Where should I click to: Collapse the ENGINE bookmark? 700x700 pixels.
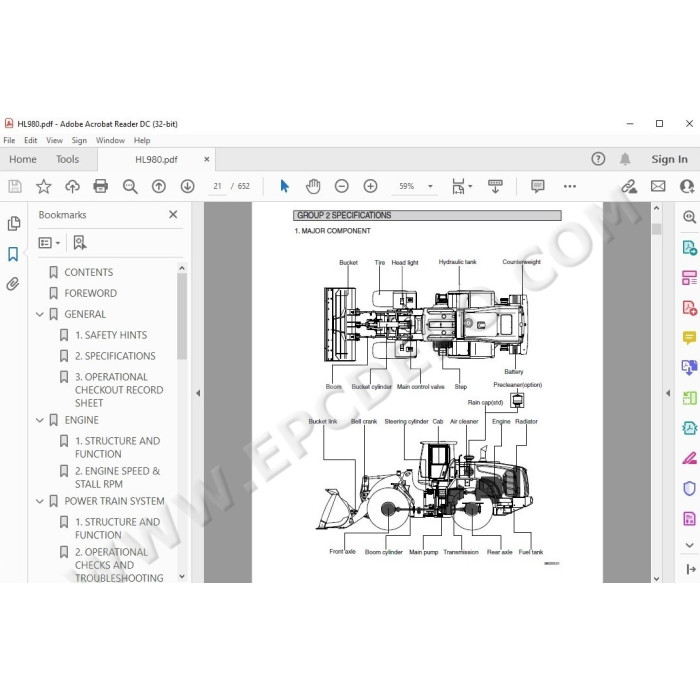point(40,420)
